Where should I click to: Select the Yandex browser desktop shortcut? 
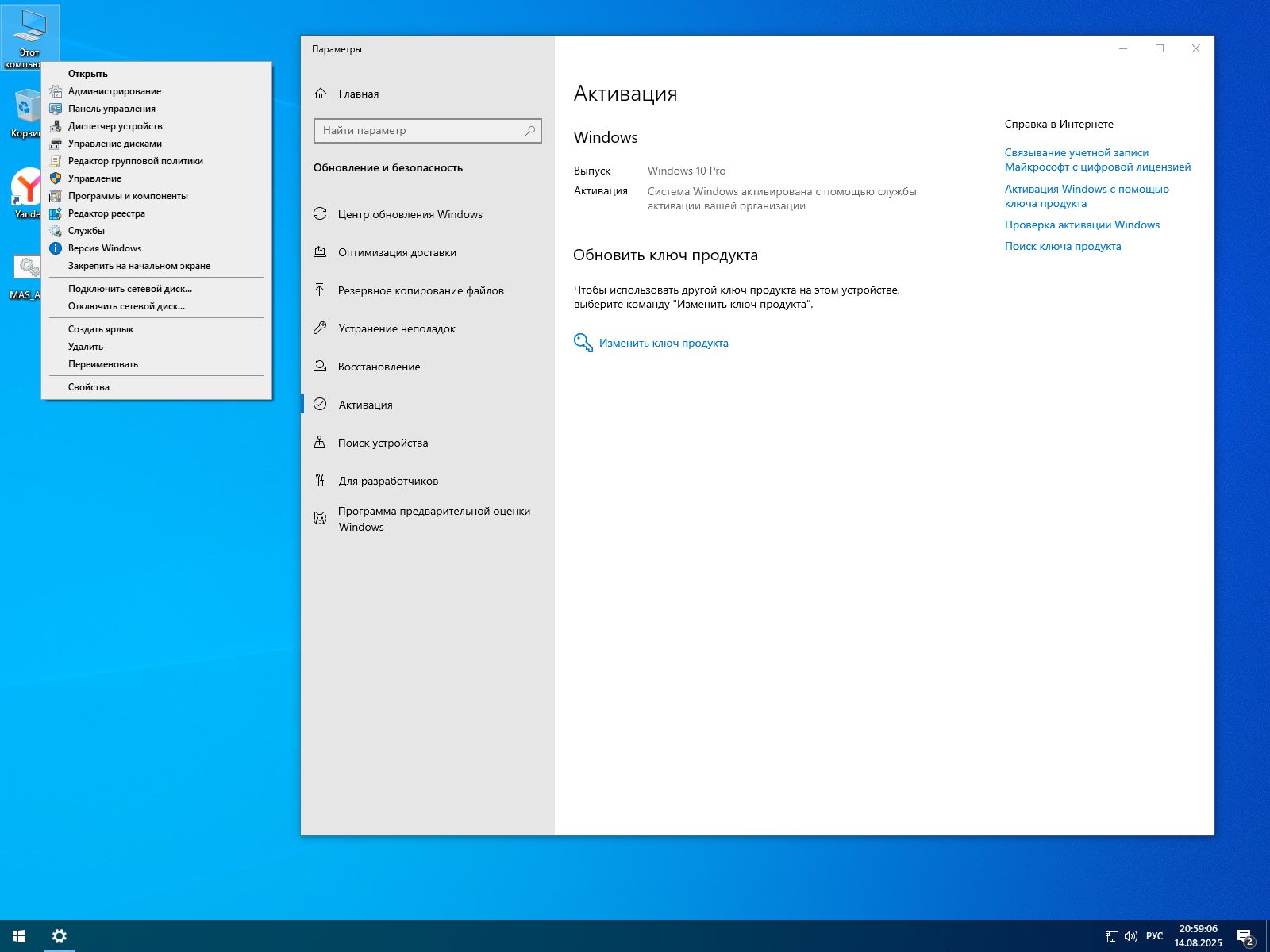(28, 193)
